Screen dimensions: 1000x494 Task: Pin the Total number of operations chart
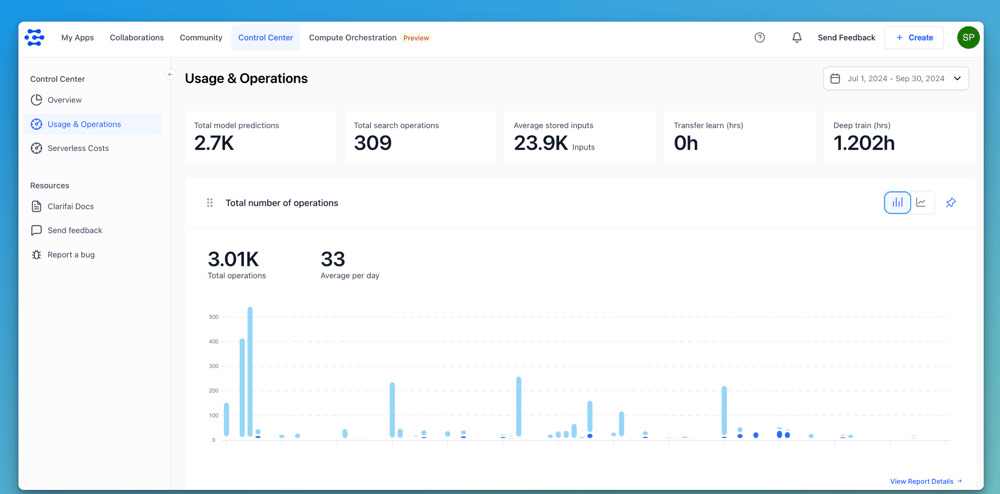(951, 203)
